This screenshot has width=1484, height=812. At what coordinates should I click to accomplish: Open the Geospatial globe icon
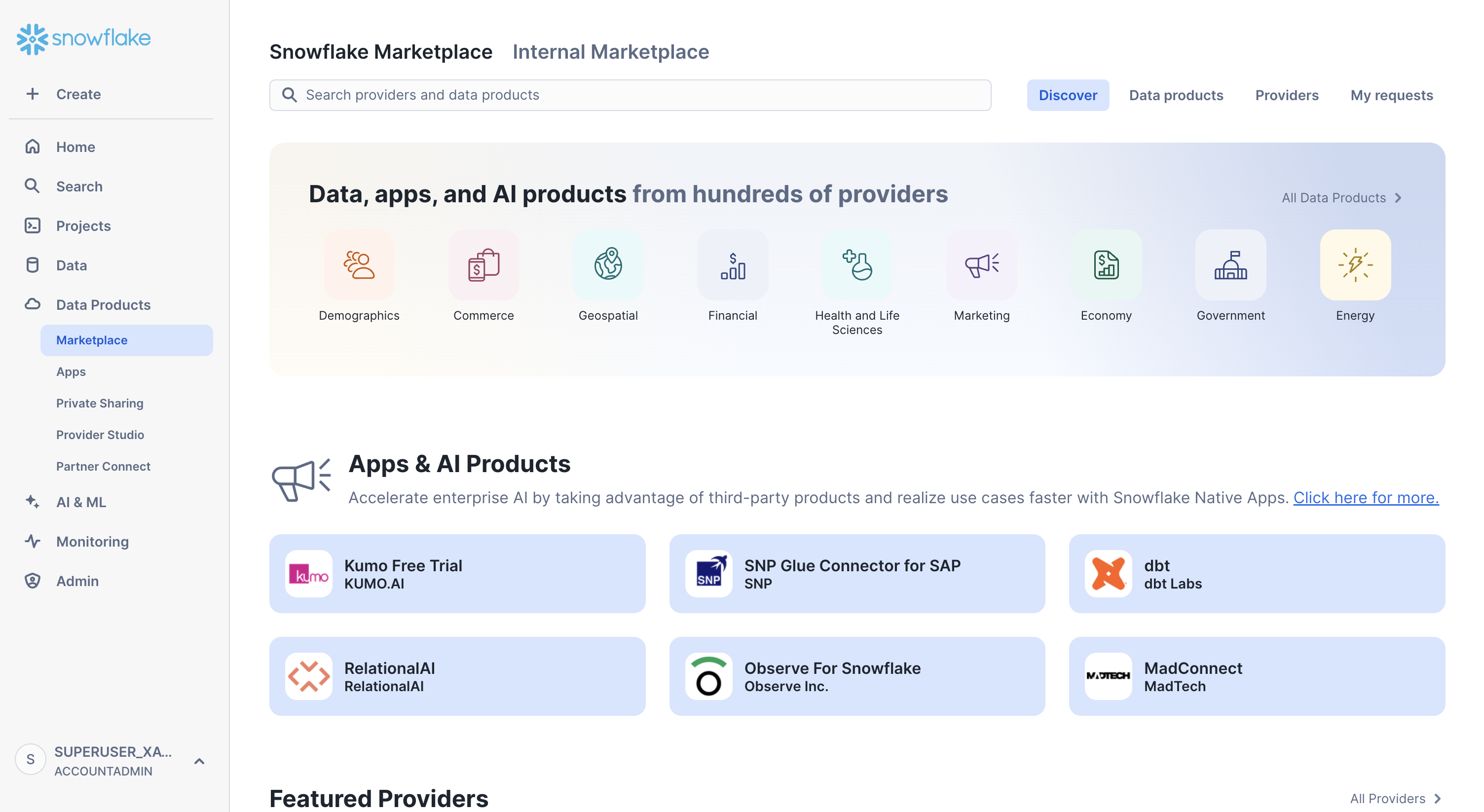[x=608, y=265]
